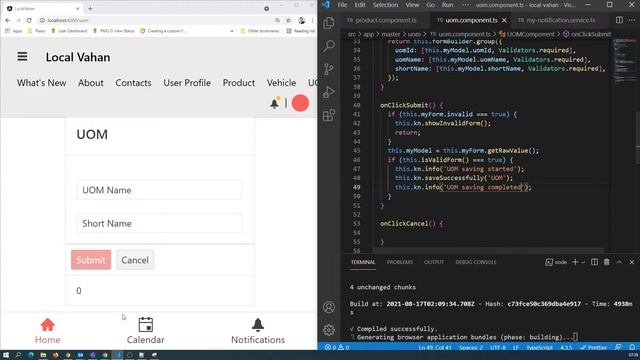Open the Go menu in VS Code
This screenshot has width=640, height=360.
pos(430,5)
